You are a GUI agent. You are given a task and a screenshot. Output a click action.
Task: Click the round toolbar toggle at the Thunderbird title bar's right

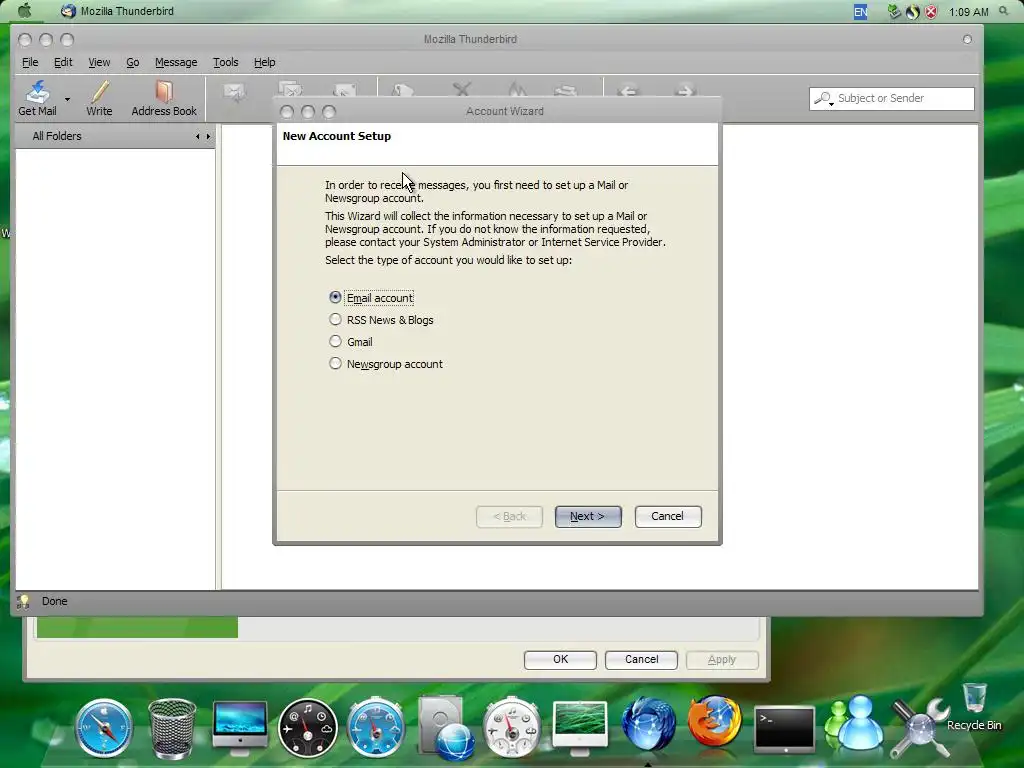click(x=967, y=39)
